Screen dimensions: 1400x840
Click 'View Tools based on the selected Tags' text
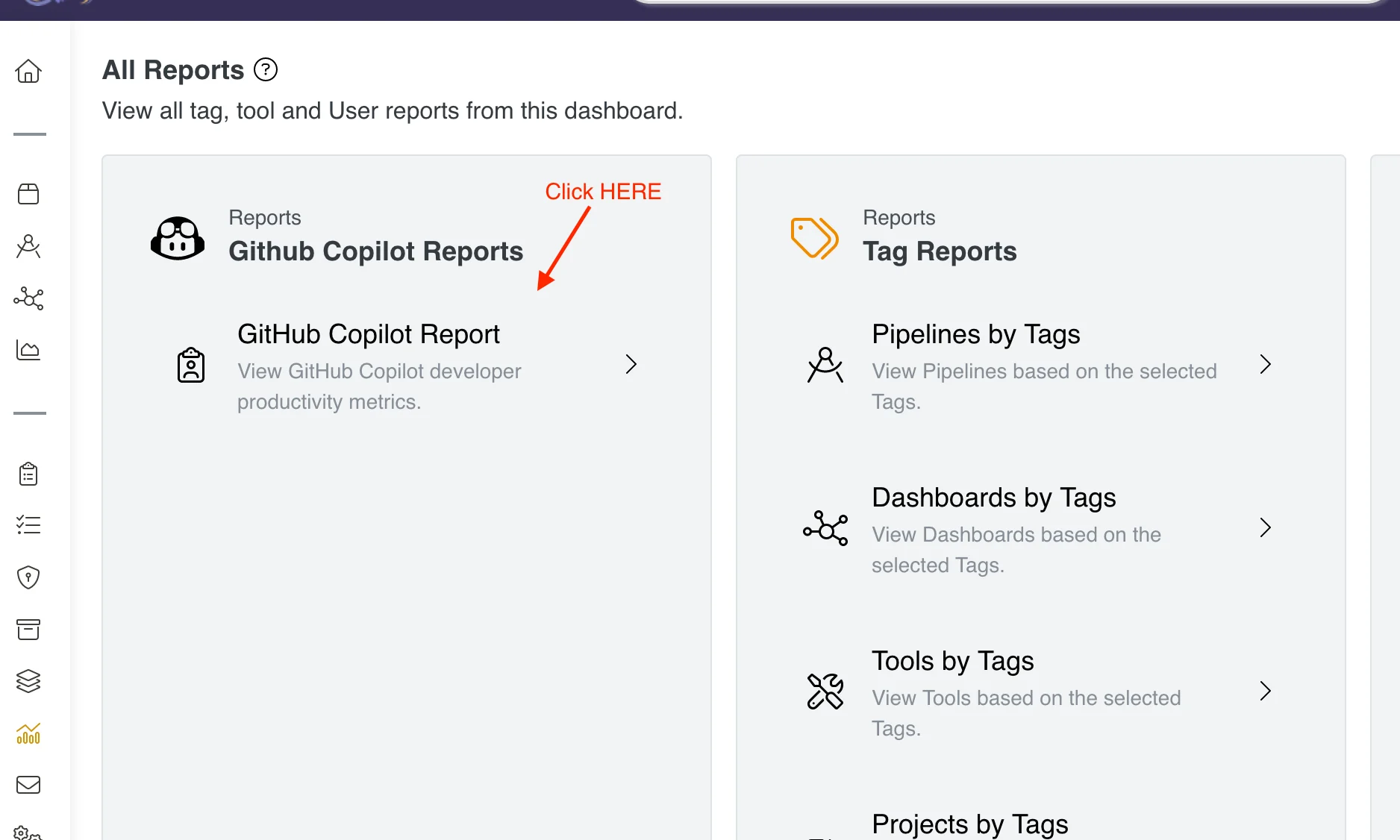(1026, 713)
